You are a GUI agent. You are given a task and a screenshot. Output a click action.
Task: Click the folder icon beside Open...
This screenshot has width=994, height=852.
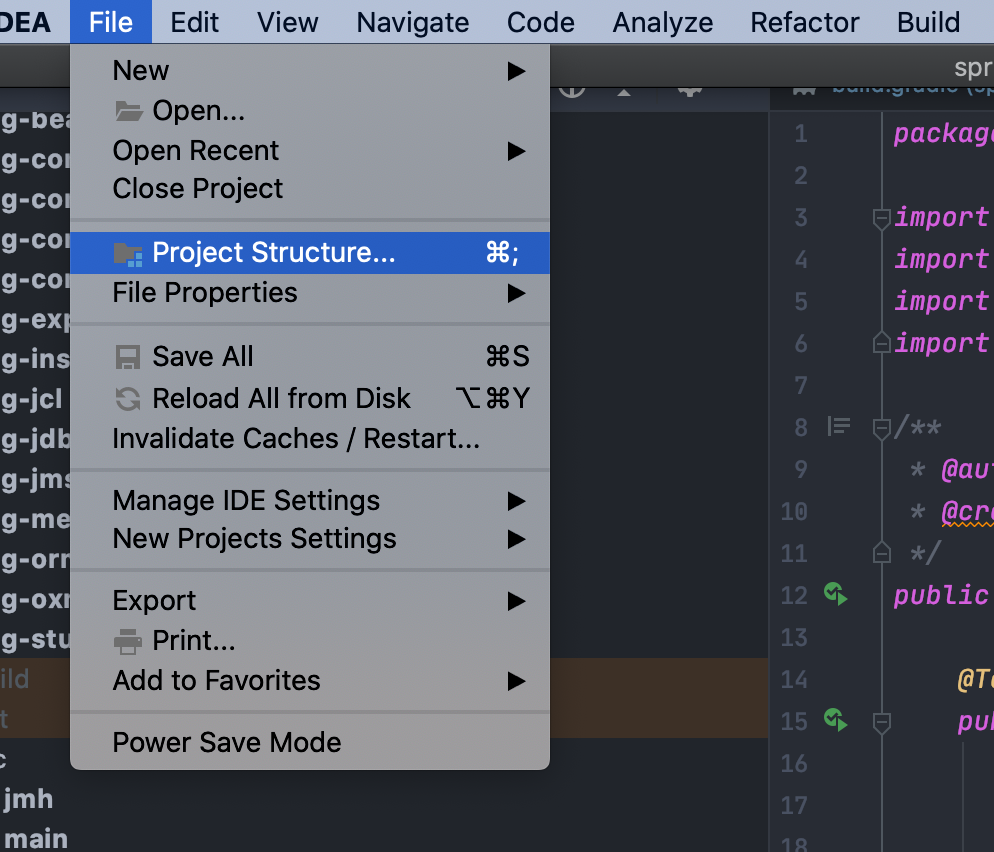click(x=129, y=111)
